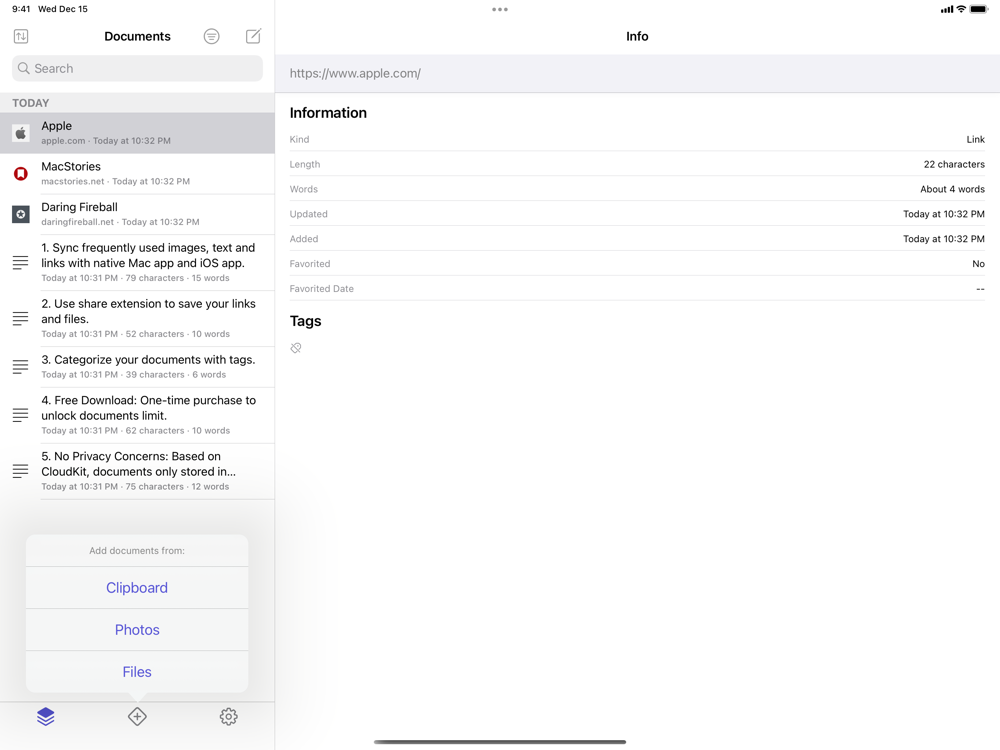Open note '2. Use share extension'
The image size is (1000, 750).
[x=137, y=318]
